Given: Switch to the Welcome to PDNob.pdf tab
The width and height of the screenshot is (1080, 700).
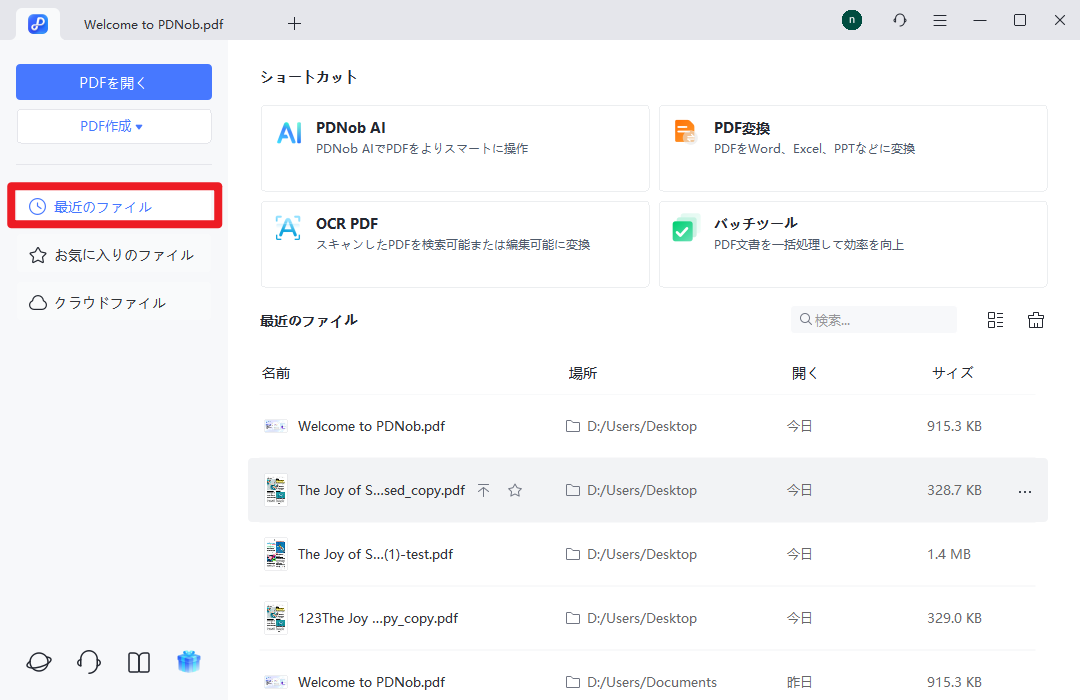Looking at the screenshot, I should click(152, 23).
